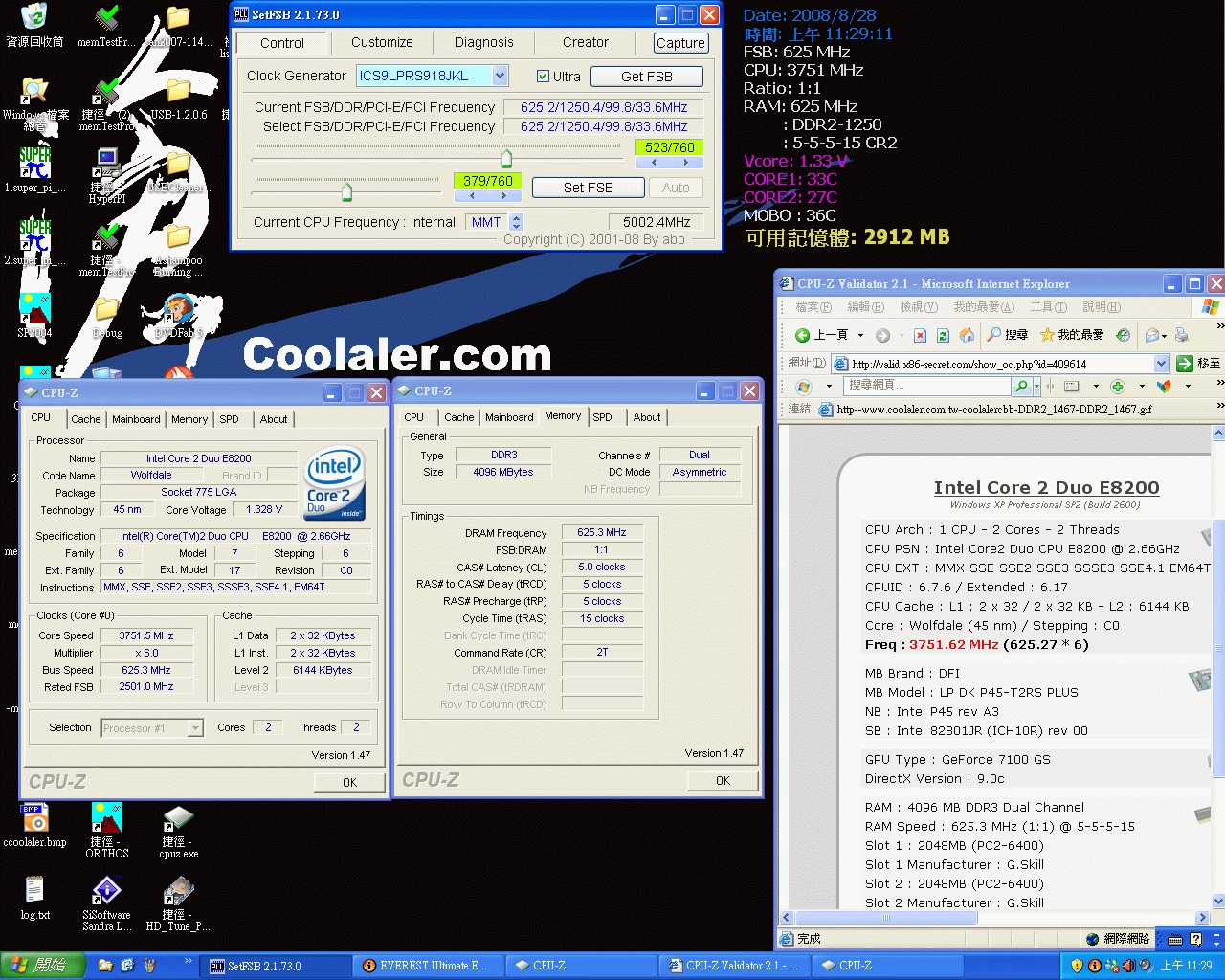Click the IE History icon

[x=1123, y=335]
